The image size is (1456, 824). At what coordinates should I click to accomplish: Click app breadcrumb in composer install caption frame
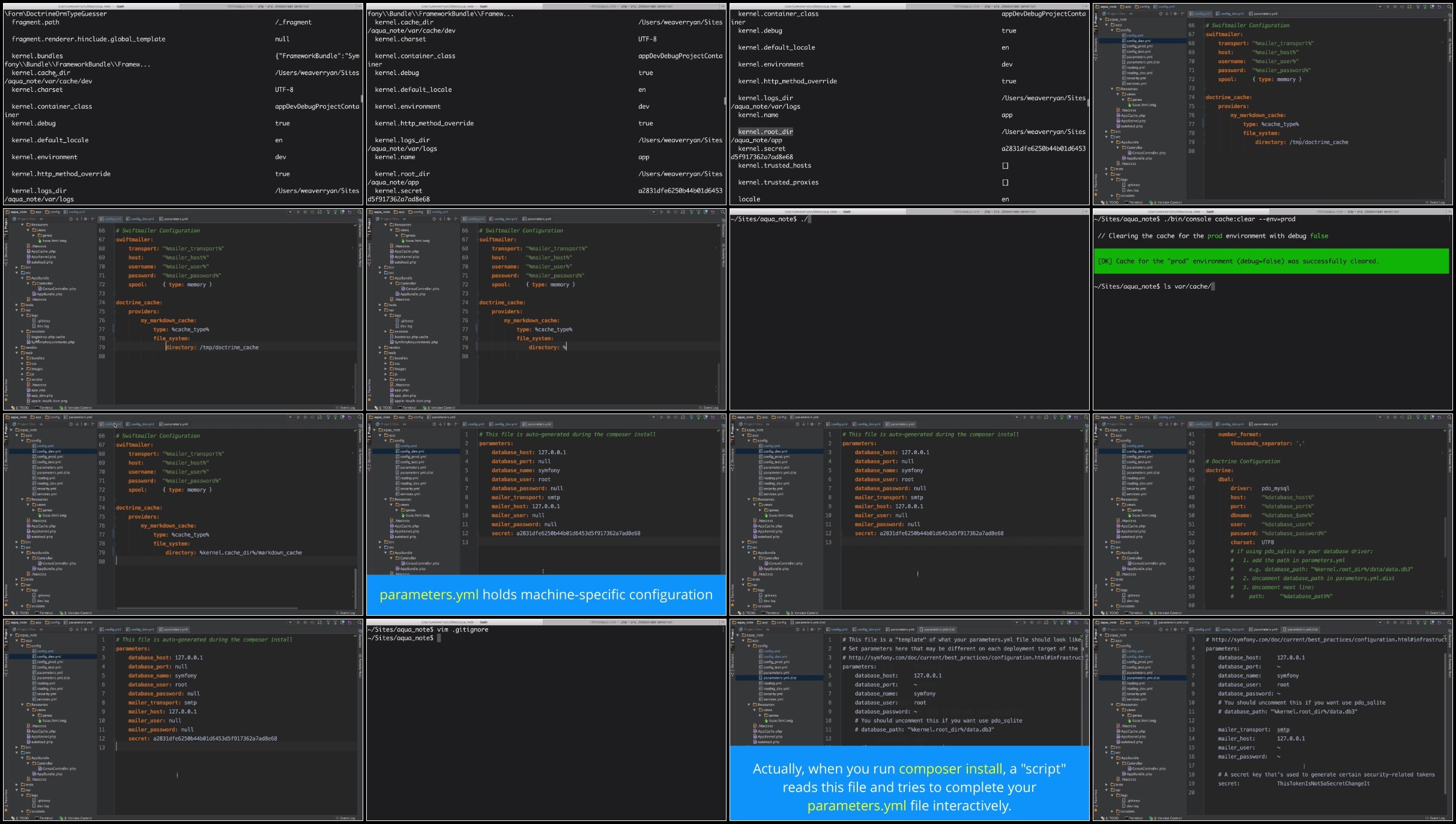pos(763,622)
